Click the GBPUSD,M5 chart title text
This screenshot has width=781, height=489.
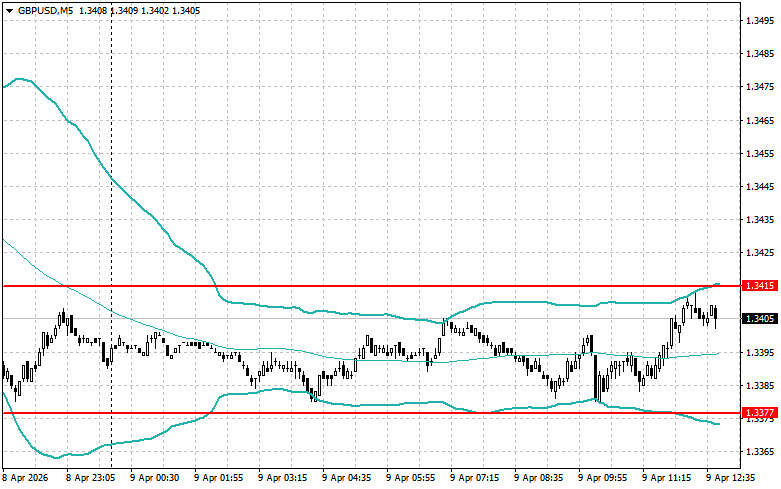coord(45,10)
